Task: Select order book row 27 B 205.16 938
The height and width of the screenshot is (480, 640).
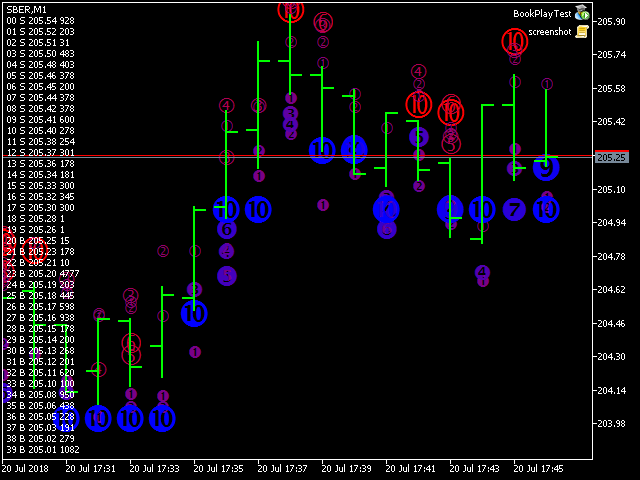Action: pos(40,318)
